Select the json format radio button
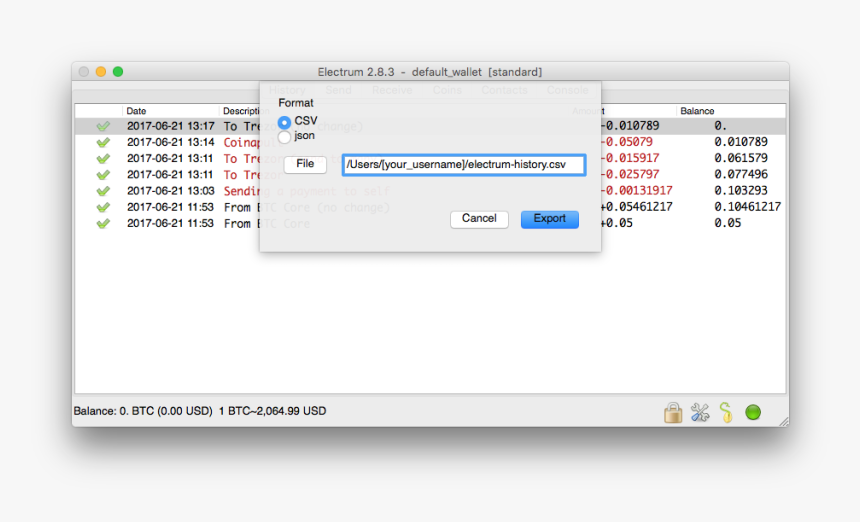The height and width of the screenshot is (522, 860). (284, 137)
